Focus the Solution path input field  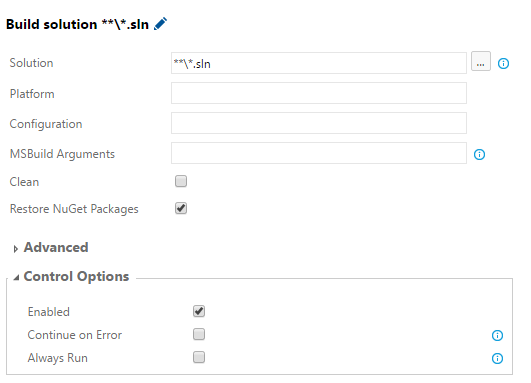tap(319, 63)
